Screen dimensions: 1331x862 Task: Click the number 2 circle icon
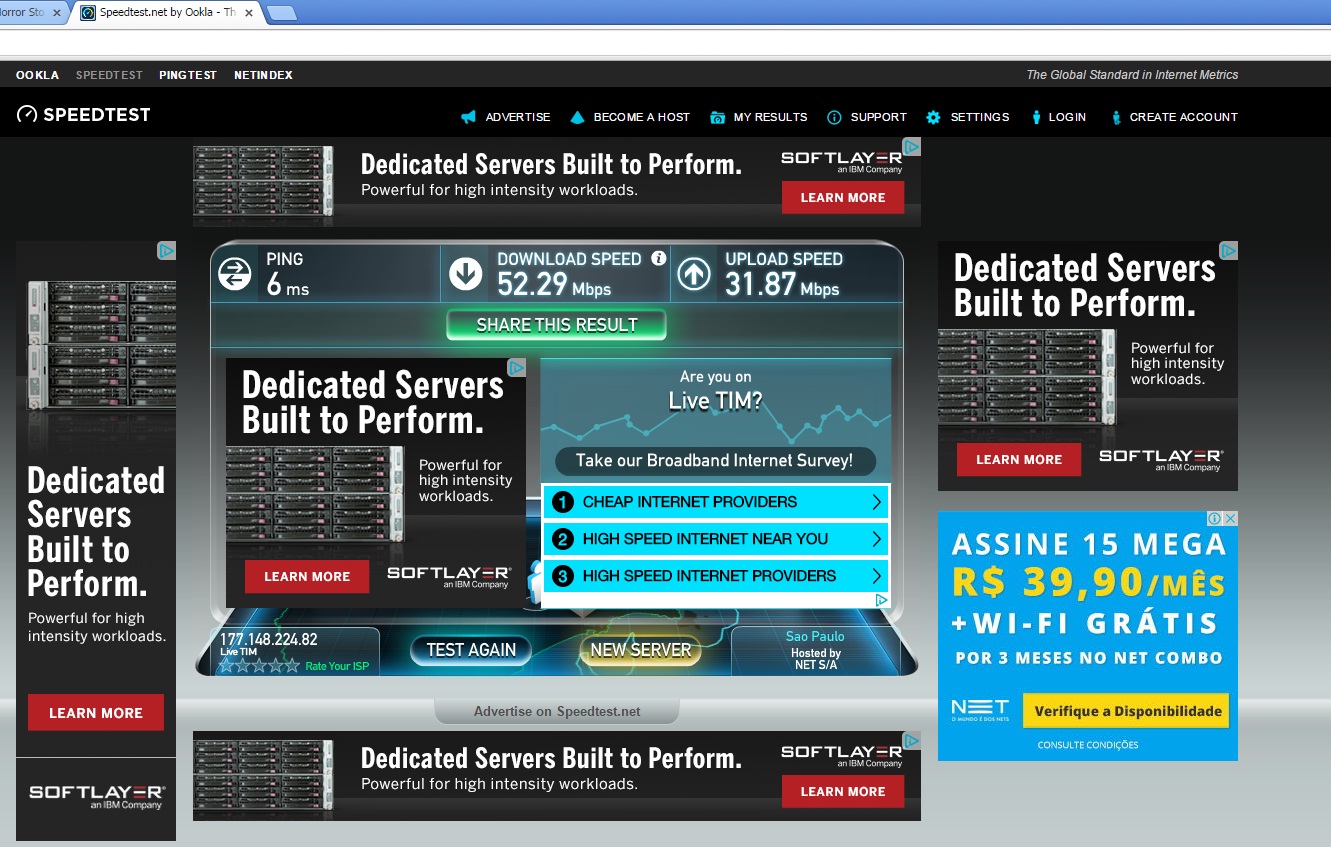tap(563, 539)
